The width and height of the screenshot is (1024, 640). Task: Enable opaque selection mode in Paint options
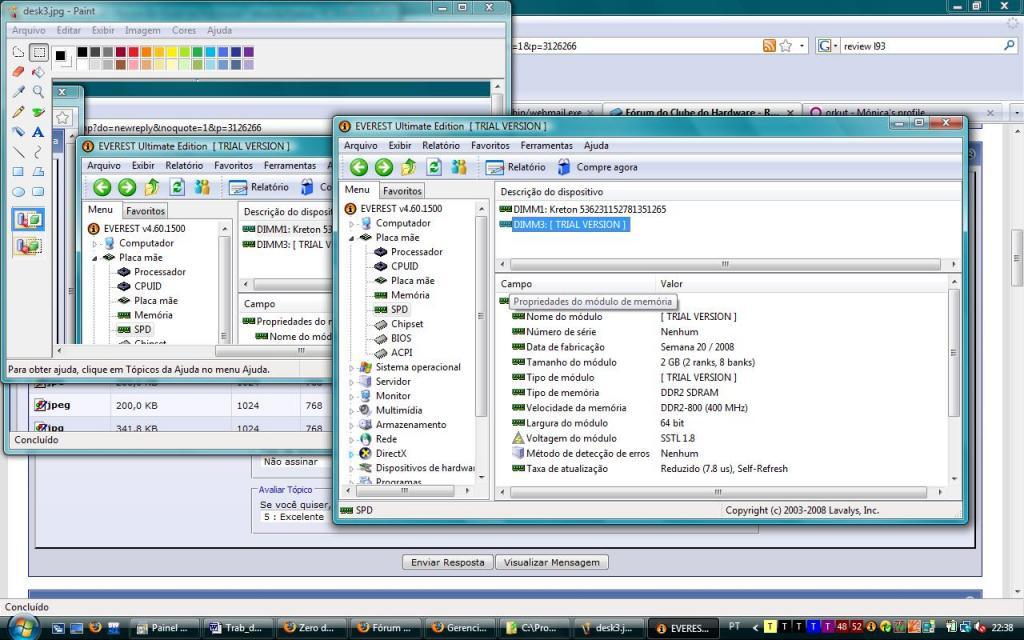click(x=28, y=220)
